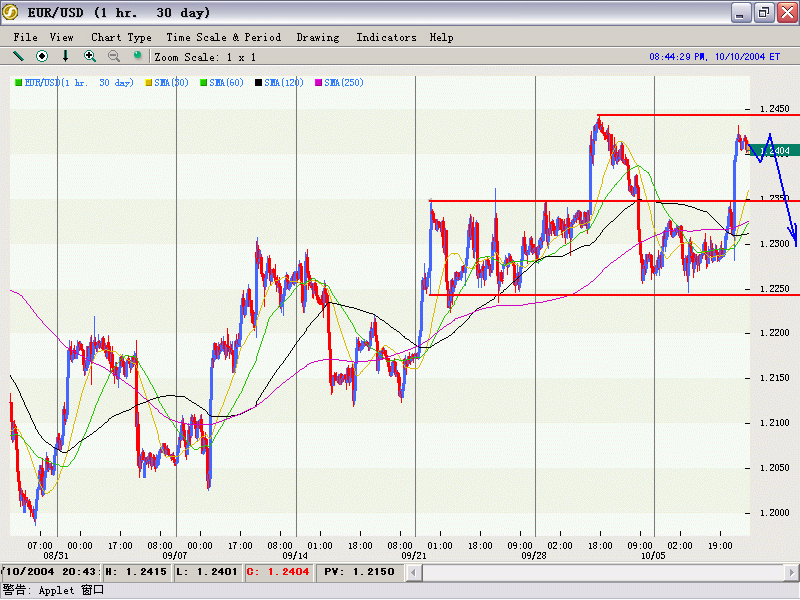The image size is (800, 600).
Task: Click the SMA(120) legend label
Action: pos(284,83)
